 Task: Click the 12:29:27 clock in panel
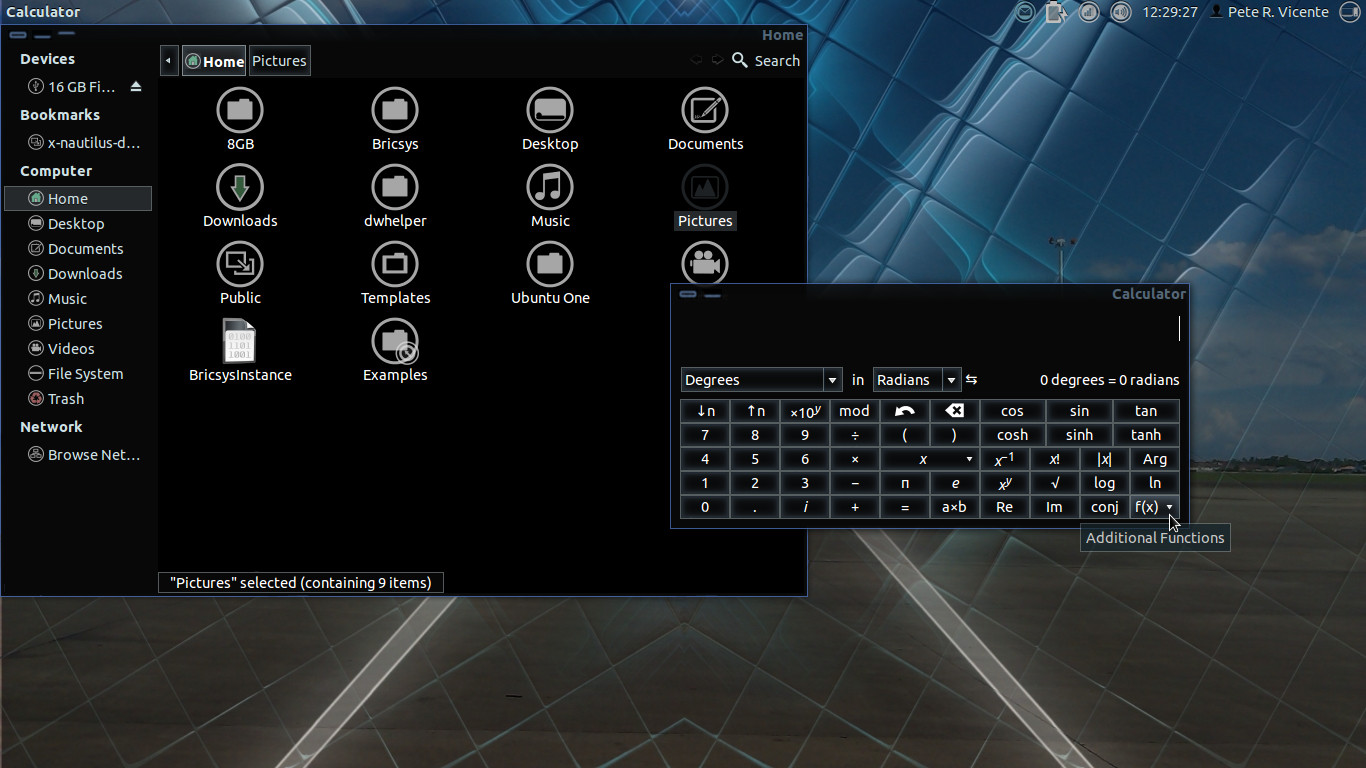[1170, 12]
